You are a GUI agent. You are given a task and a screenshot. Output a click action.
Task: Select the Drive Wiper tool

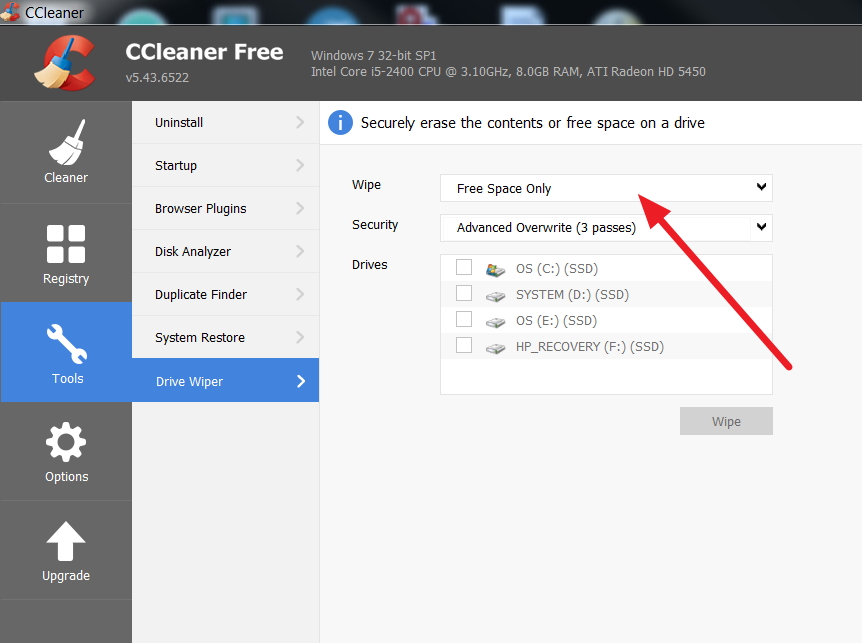(225, 380)
